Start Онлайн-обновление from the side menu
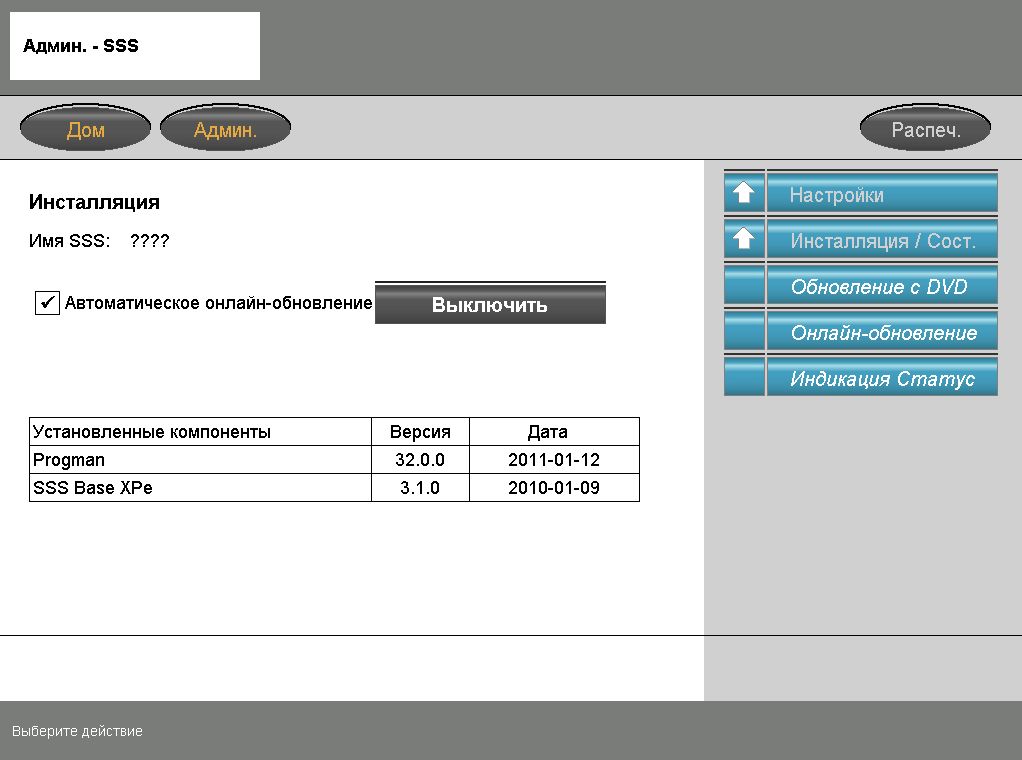 coord(882,331)
